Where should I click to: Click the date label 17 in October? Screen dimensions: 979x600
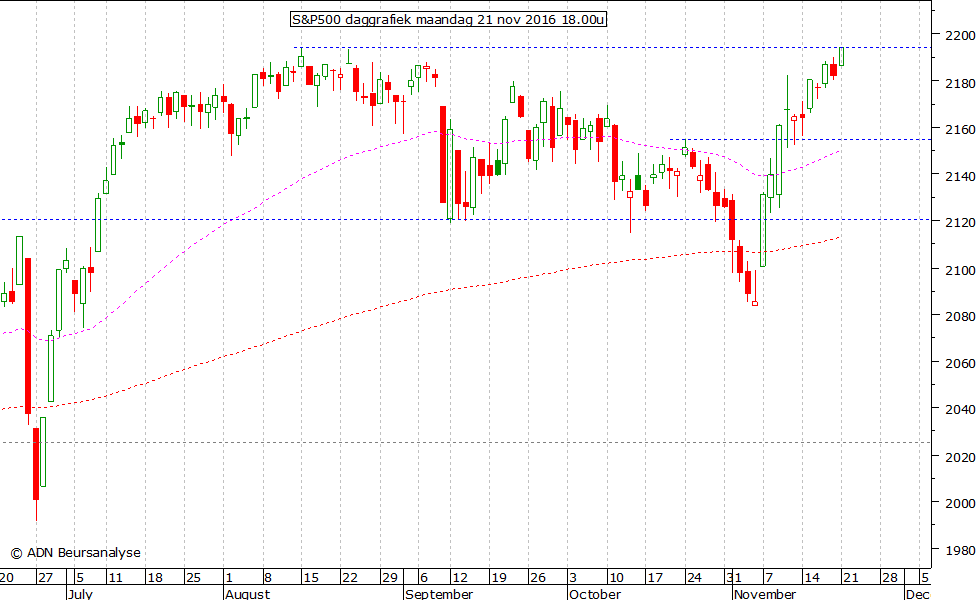pyautogui.click(x=655, y=578)
